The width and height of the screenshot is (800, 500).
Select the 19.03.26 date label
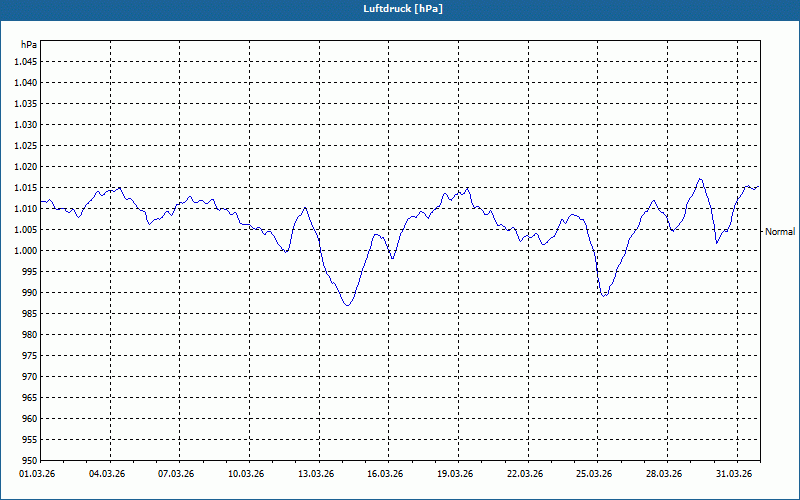pos(455,474)
